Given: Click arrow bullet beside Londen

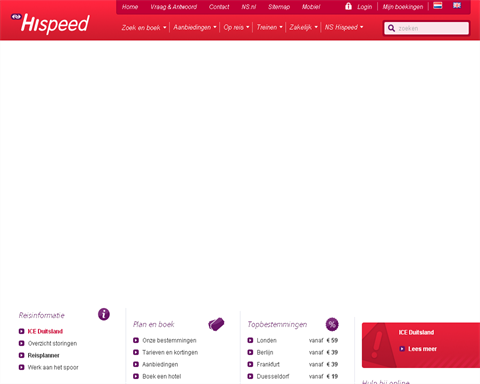Looking at the screenshot, I should coord(250,340).
